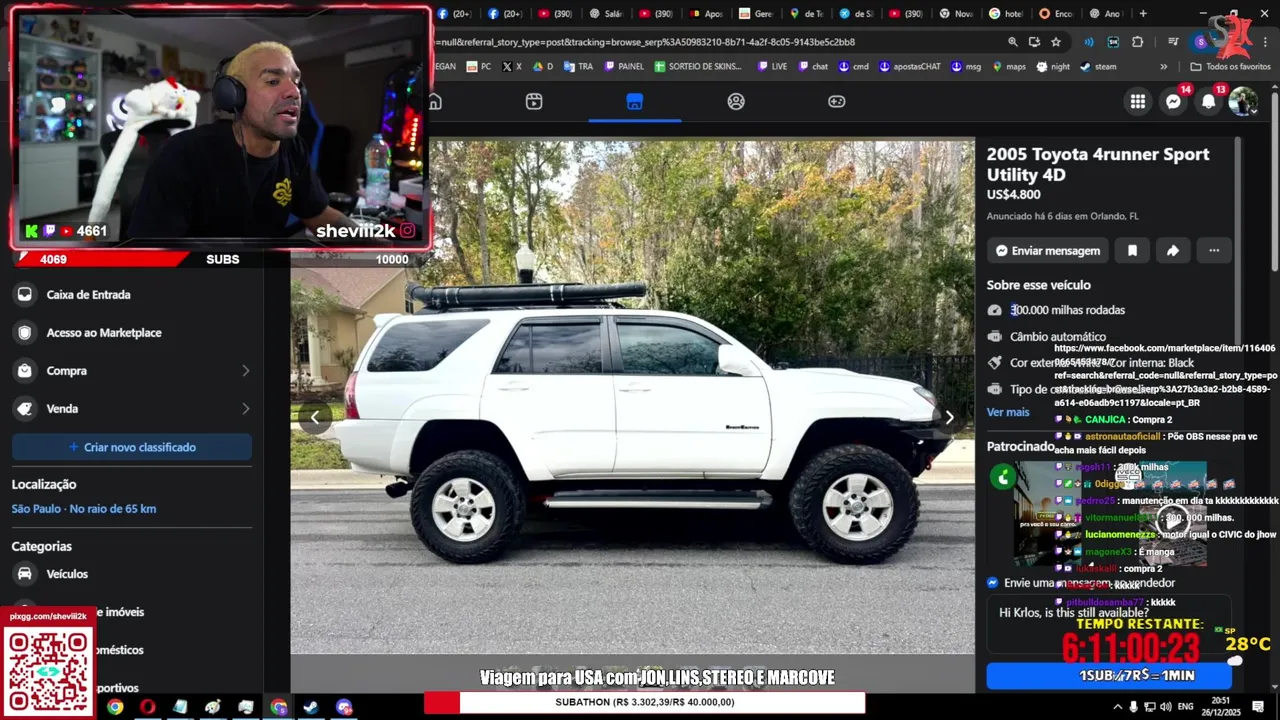The image size is (1280, 720).
Task: Open Caixa de Entrada
Action: click(132, 295)
